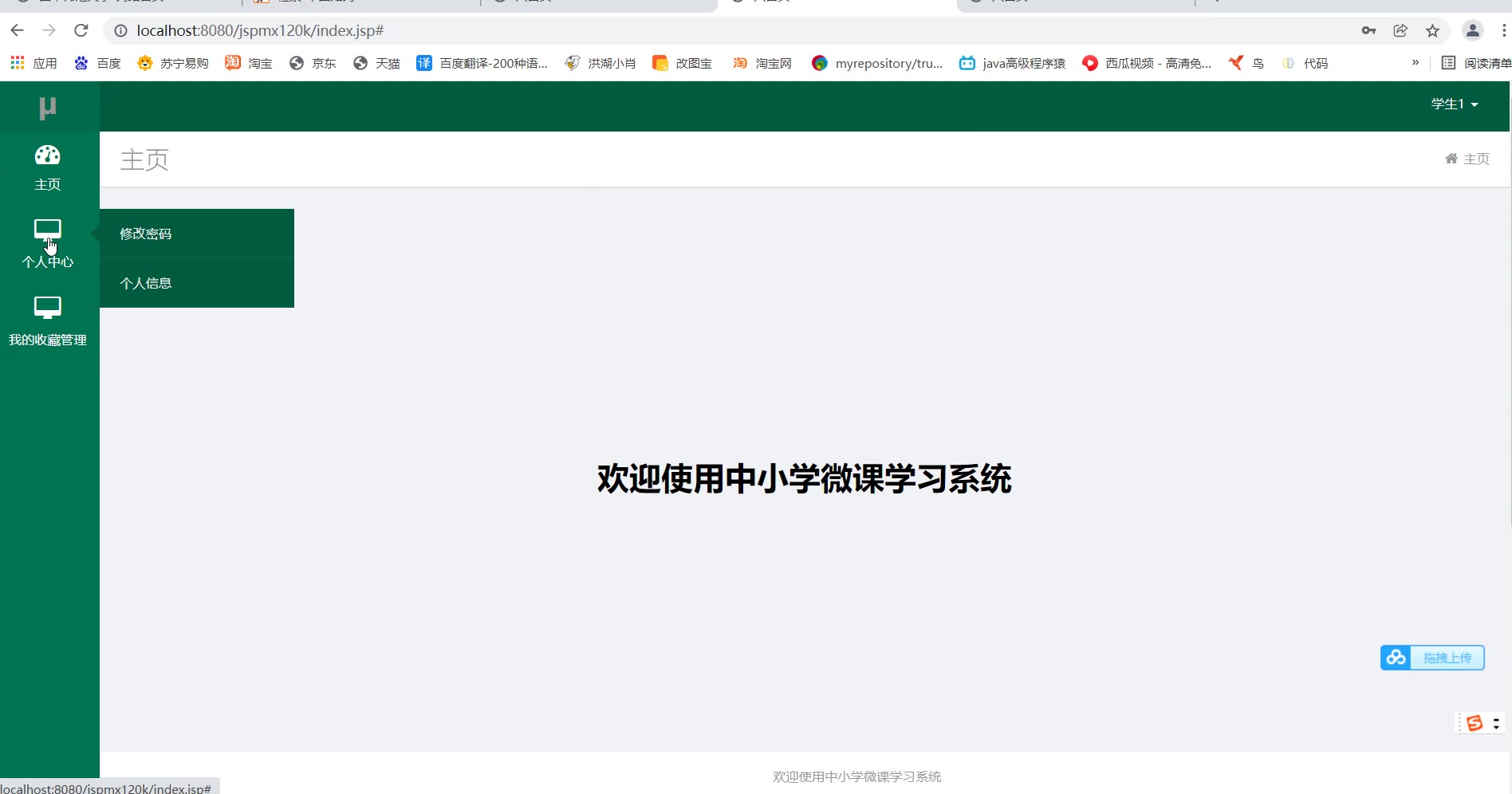This screenshot has width=1512, height=794.
Task: Click the site info icon in the address bar
Action: pyautogui.click(x=120, y=30)
